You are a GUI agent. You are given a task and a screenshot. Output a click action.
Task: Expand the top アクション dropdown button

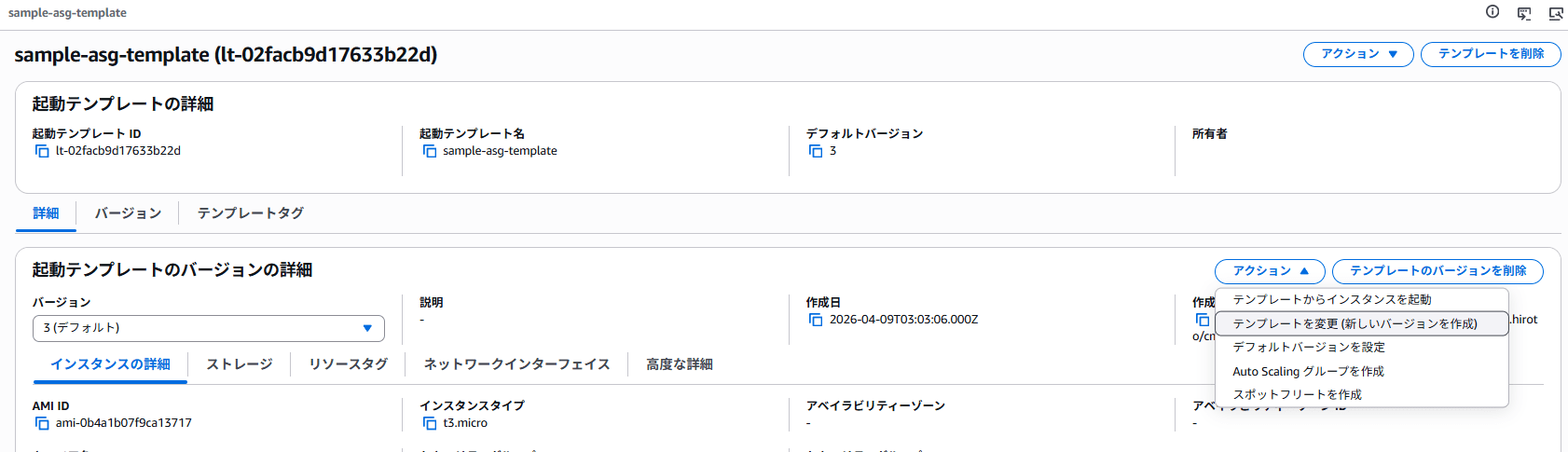point(1358,54)
